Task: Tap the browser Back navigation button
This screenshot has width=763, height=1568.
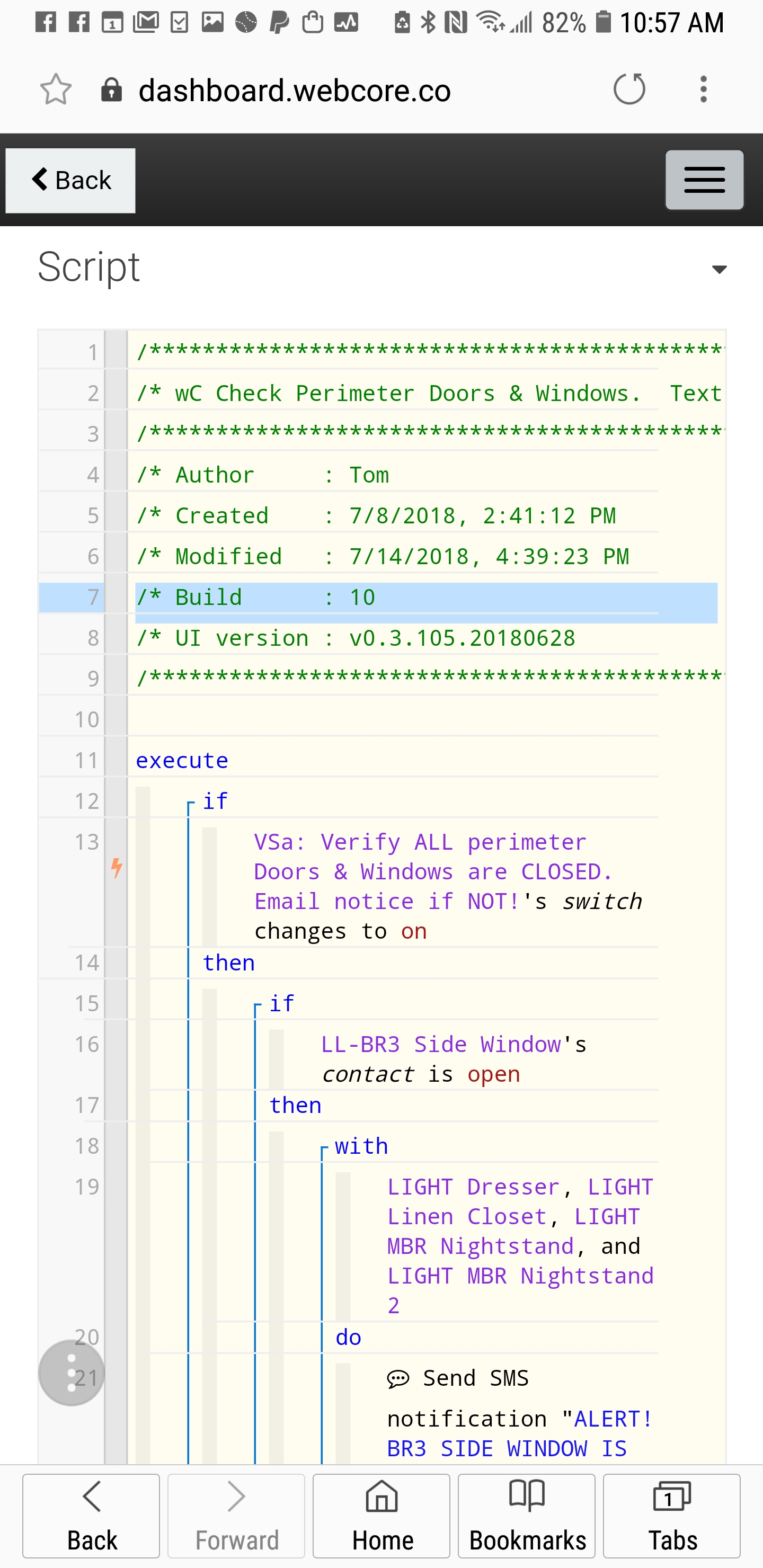Action: click(x=91, y=1515)
